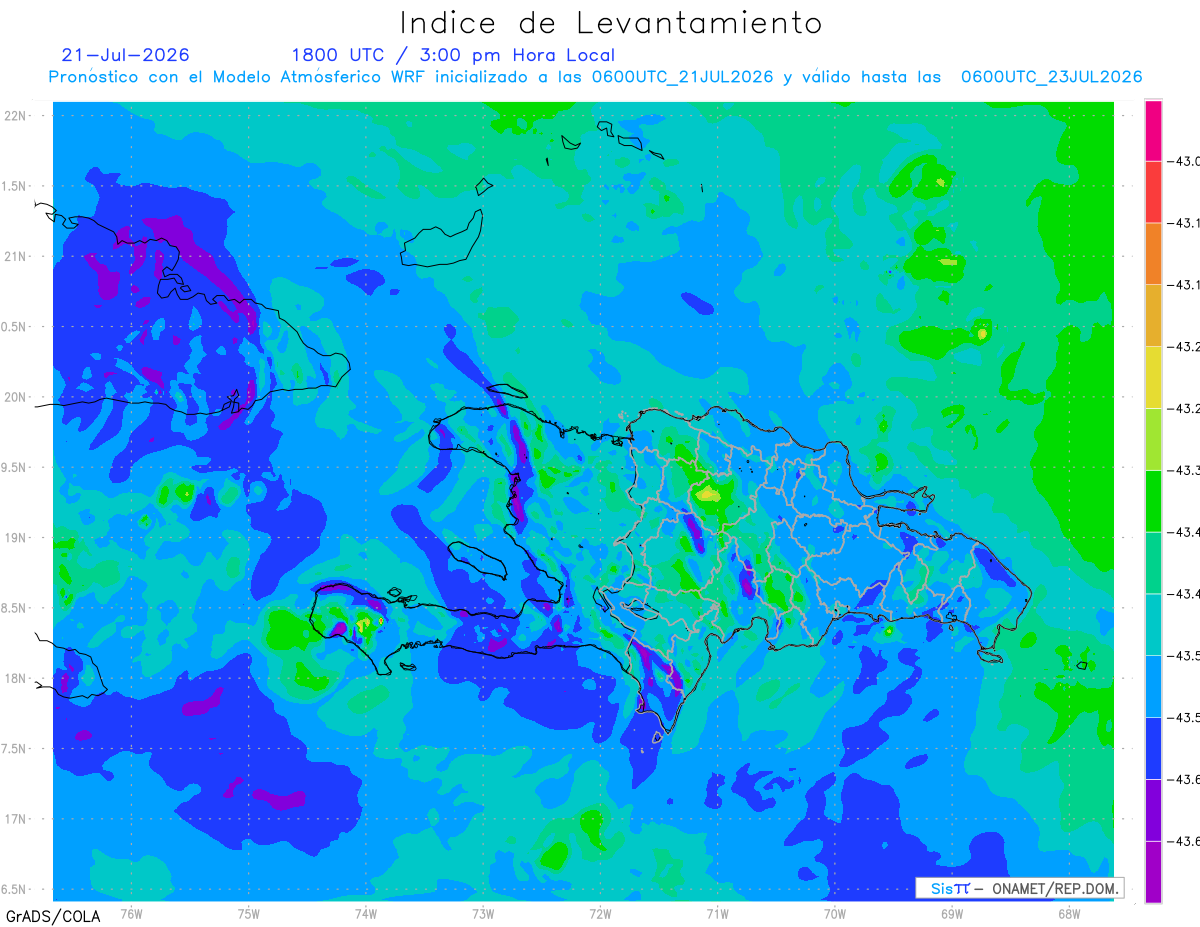Select the '21-Jul-2026' date text
This screenshot has width=1200, height=927.
click(x=125, y=55)
